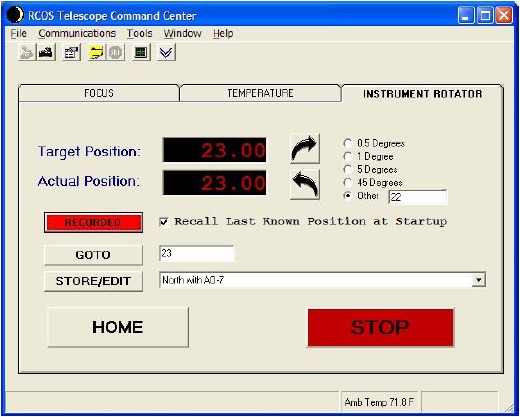Viewport: 520px width, 417px height.
Task: Toggle Recall Last Known Position at Startup
Action: (164, 222)
